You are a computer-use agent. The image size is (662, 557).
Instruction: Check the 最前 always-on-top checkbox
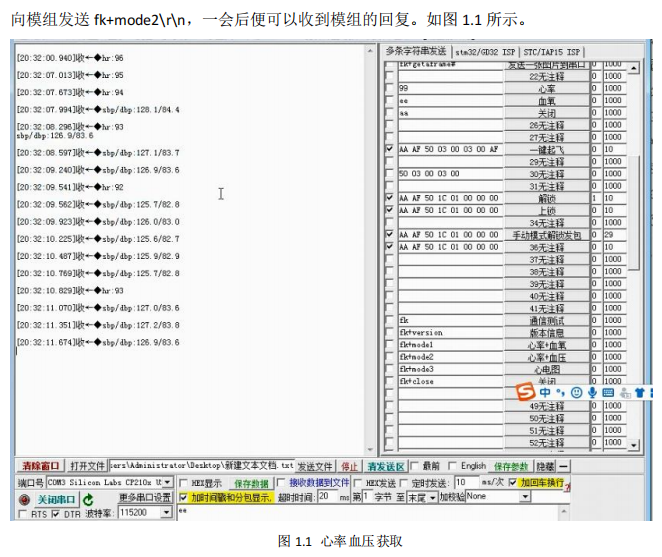(415, 466)
